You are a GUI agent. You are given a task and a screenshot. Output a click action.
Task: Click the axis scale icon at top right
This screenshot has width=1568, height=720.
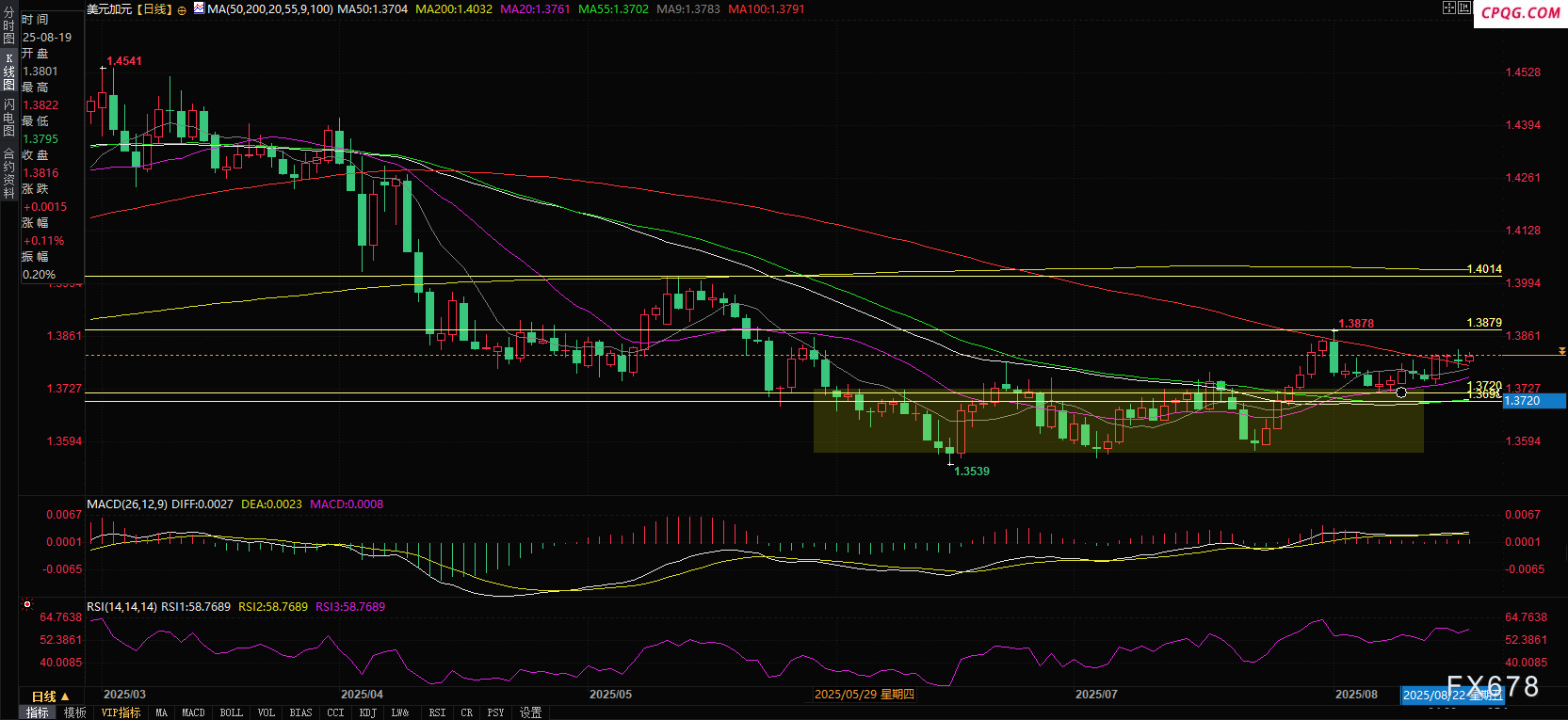click(1464, 8)
